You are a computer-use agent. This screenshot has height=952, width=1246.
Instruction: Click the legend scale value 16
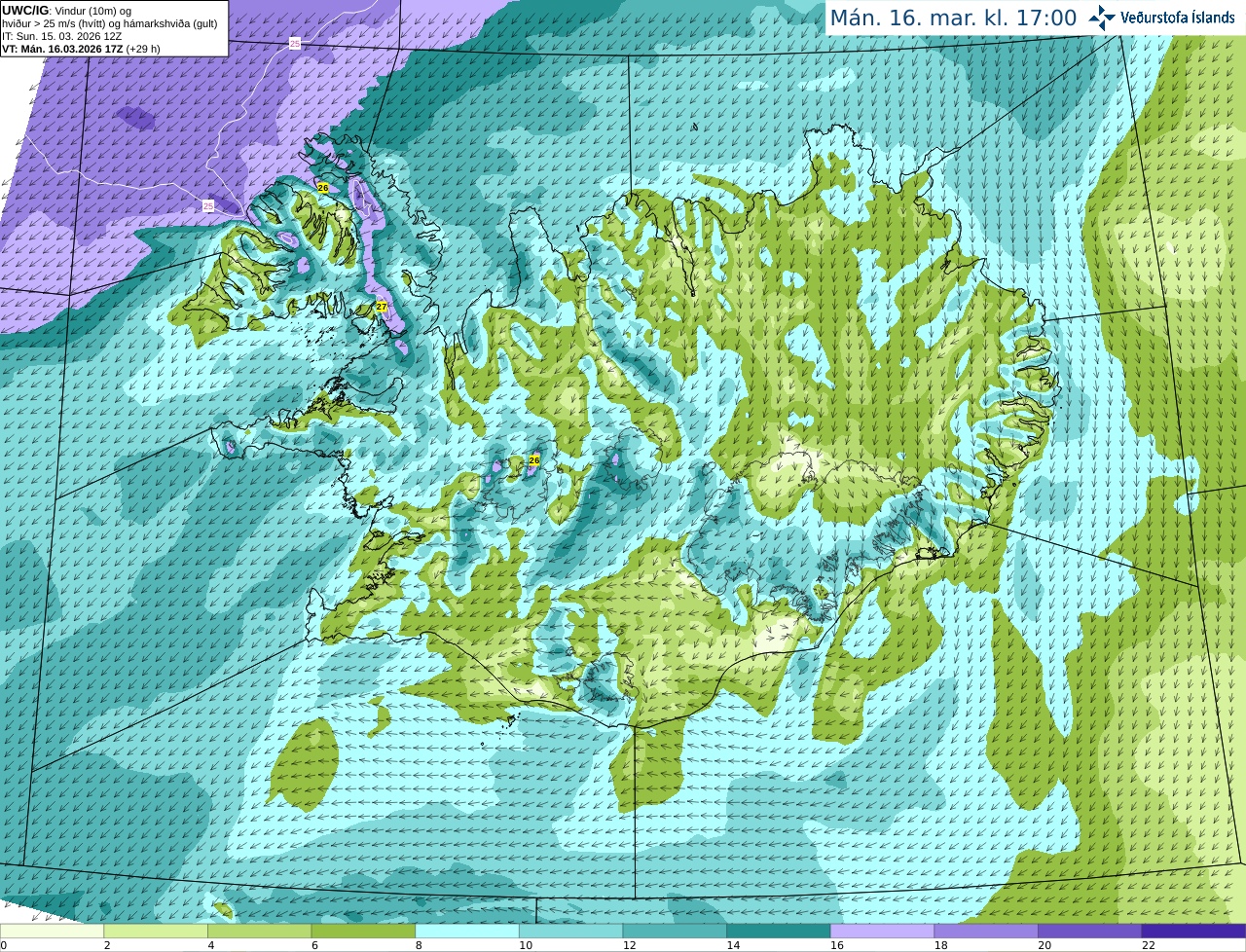pos(837,945)
